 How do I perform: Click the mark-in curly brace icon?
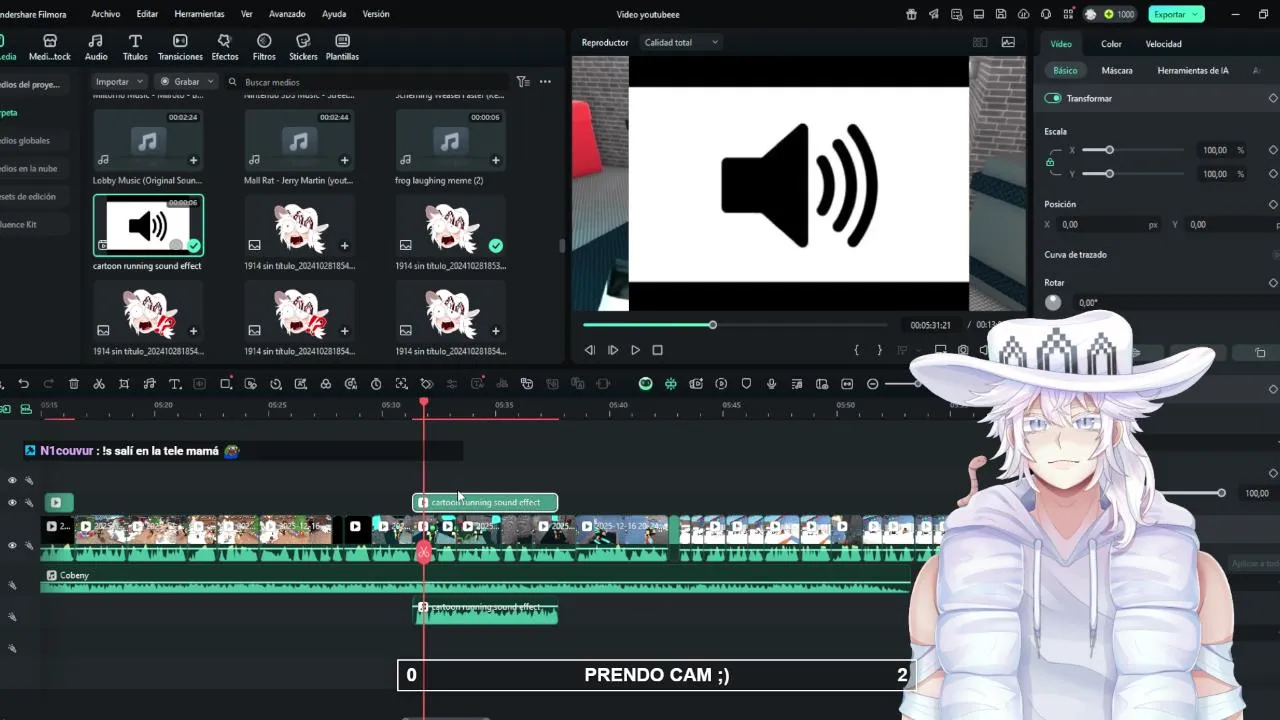856,350
